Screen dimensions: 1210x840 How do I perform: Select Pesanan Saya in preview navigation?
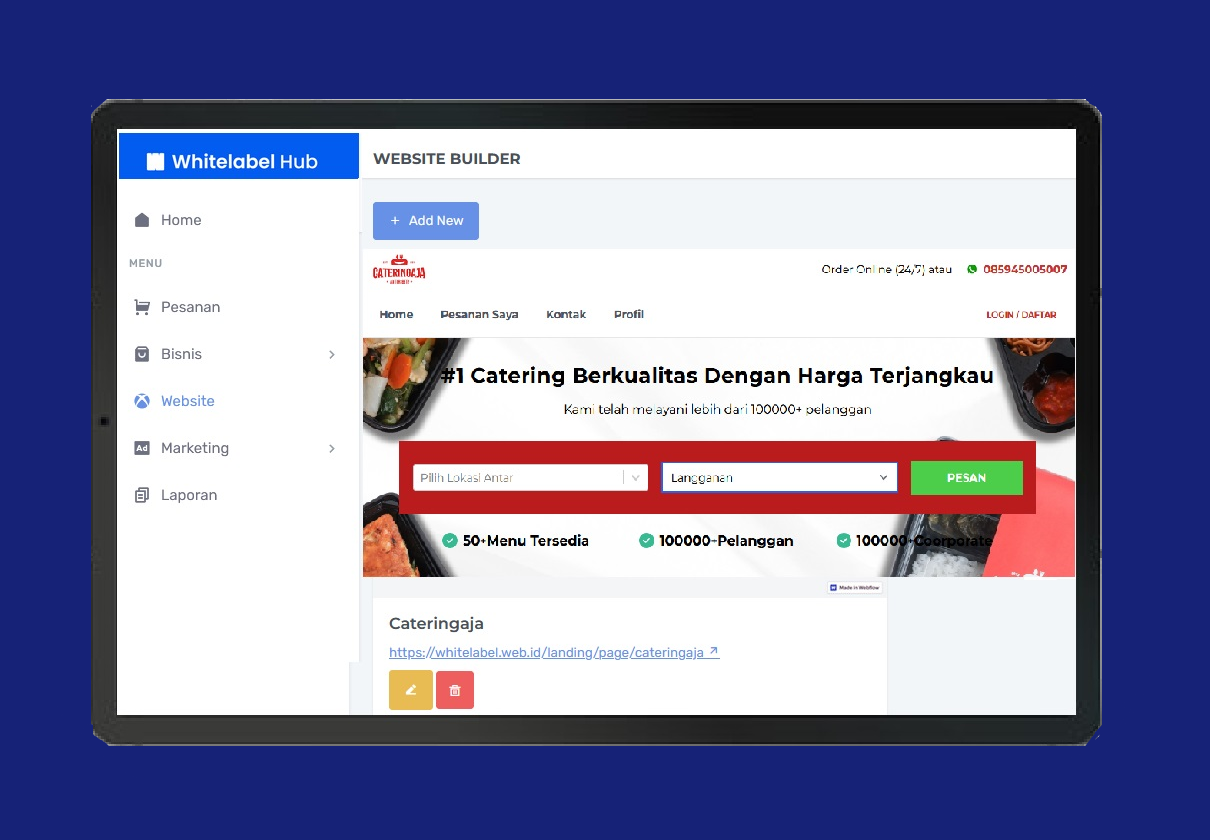point(479,314)
